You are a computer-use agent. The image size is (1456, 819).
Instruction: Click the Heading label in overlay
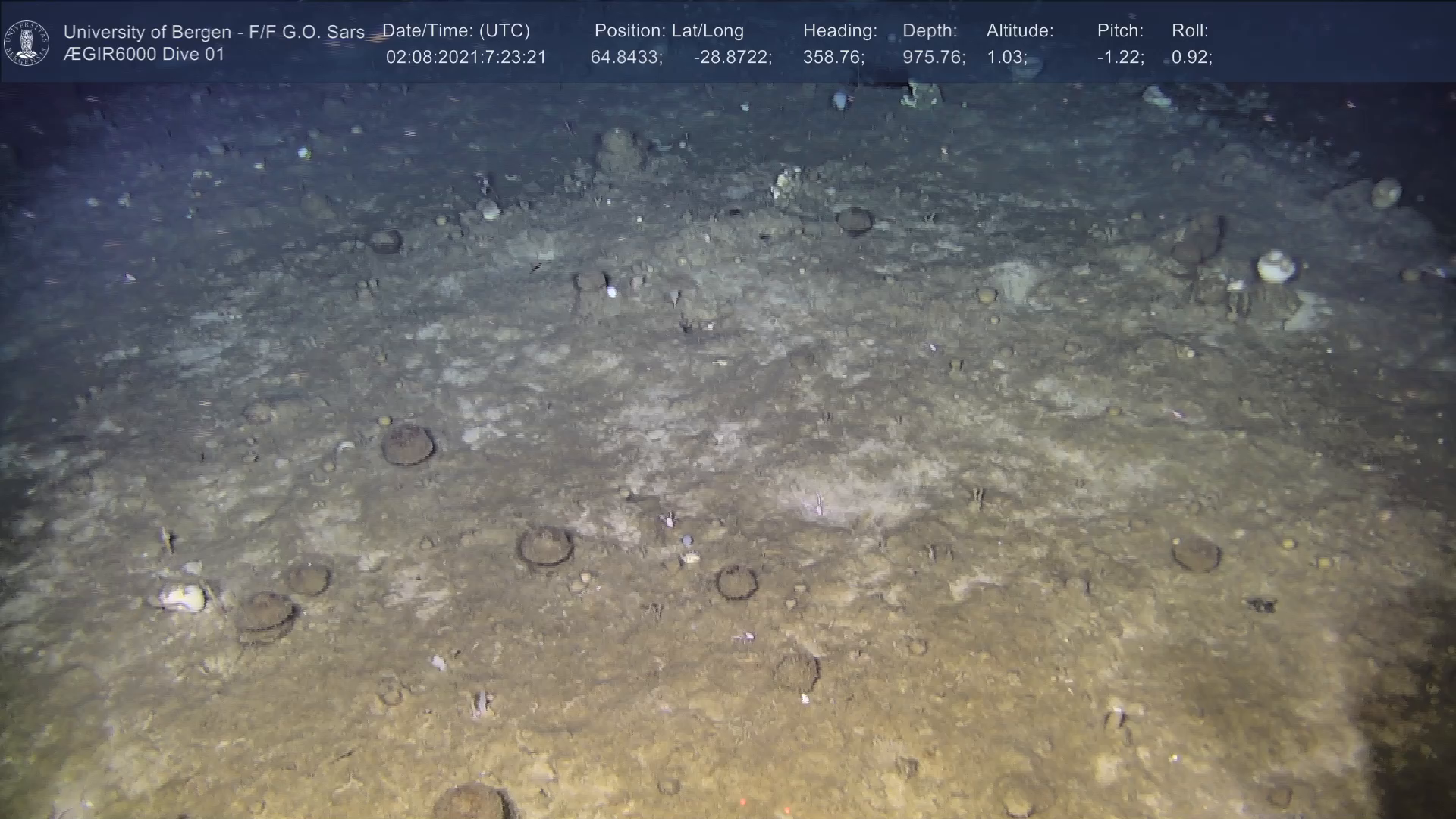839,30
